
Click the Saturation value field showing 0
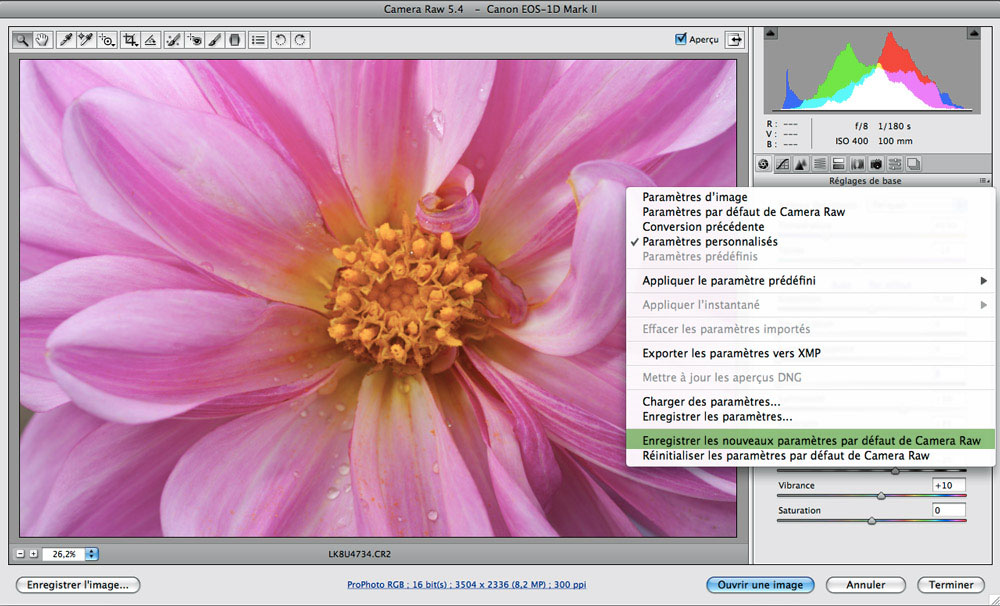tap(948, 510)
